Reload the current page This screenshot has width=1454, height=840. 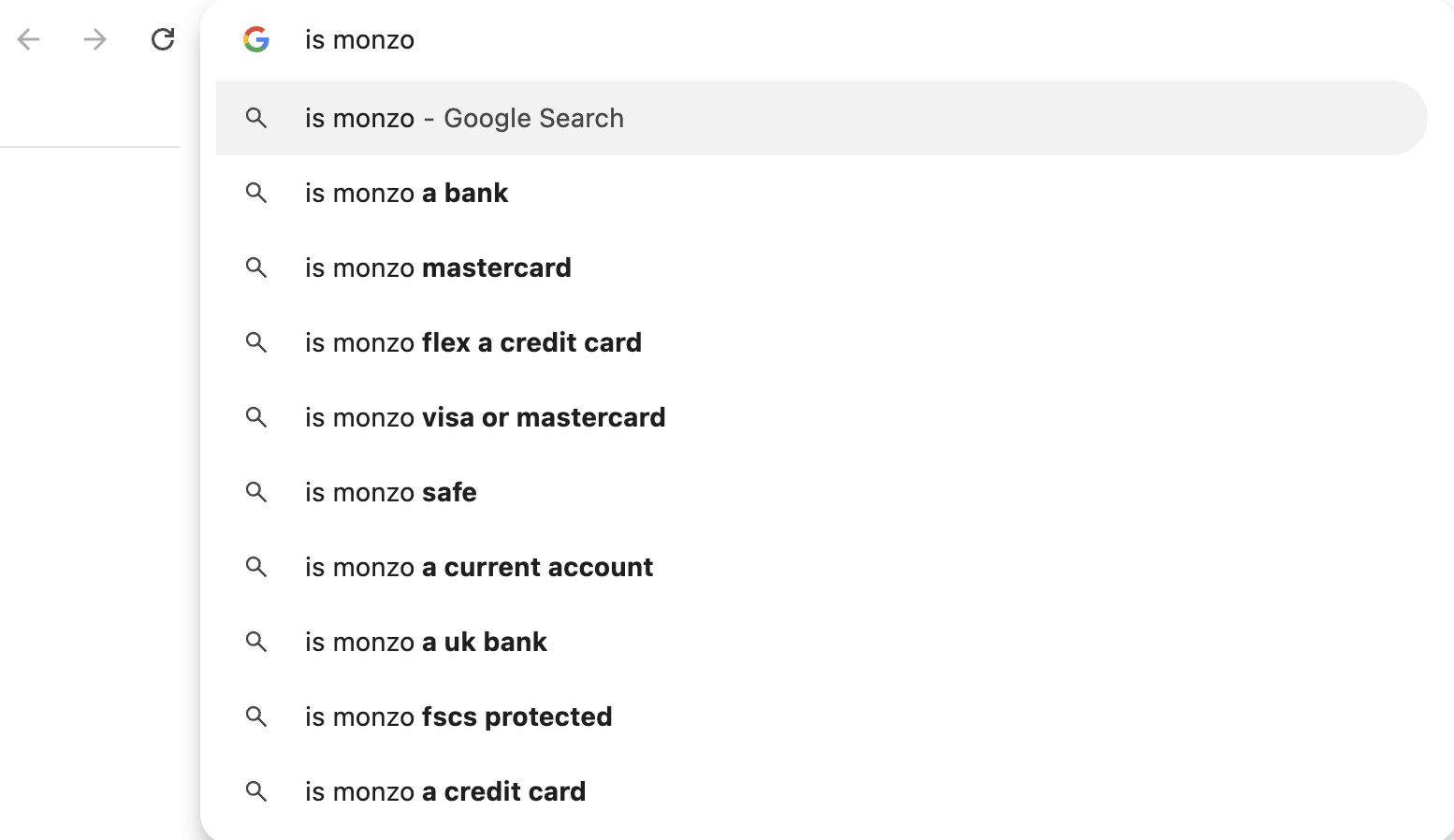[x=163, y=39]
